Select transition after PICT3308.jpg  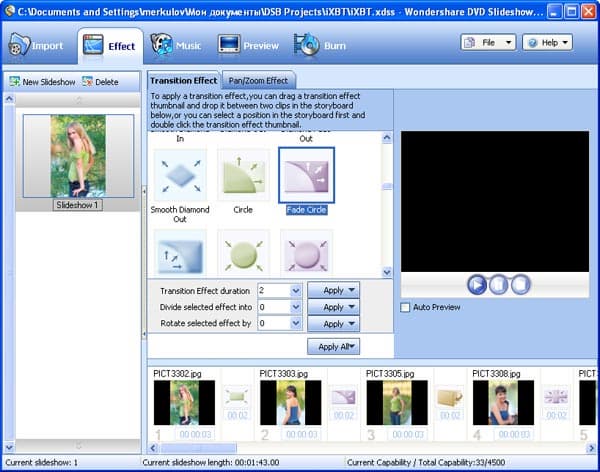(556, 397)
